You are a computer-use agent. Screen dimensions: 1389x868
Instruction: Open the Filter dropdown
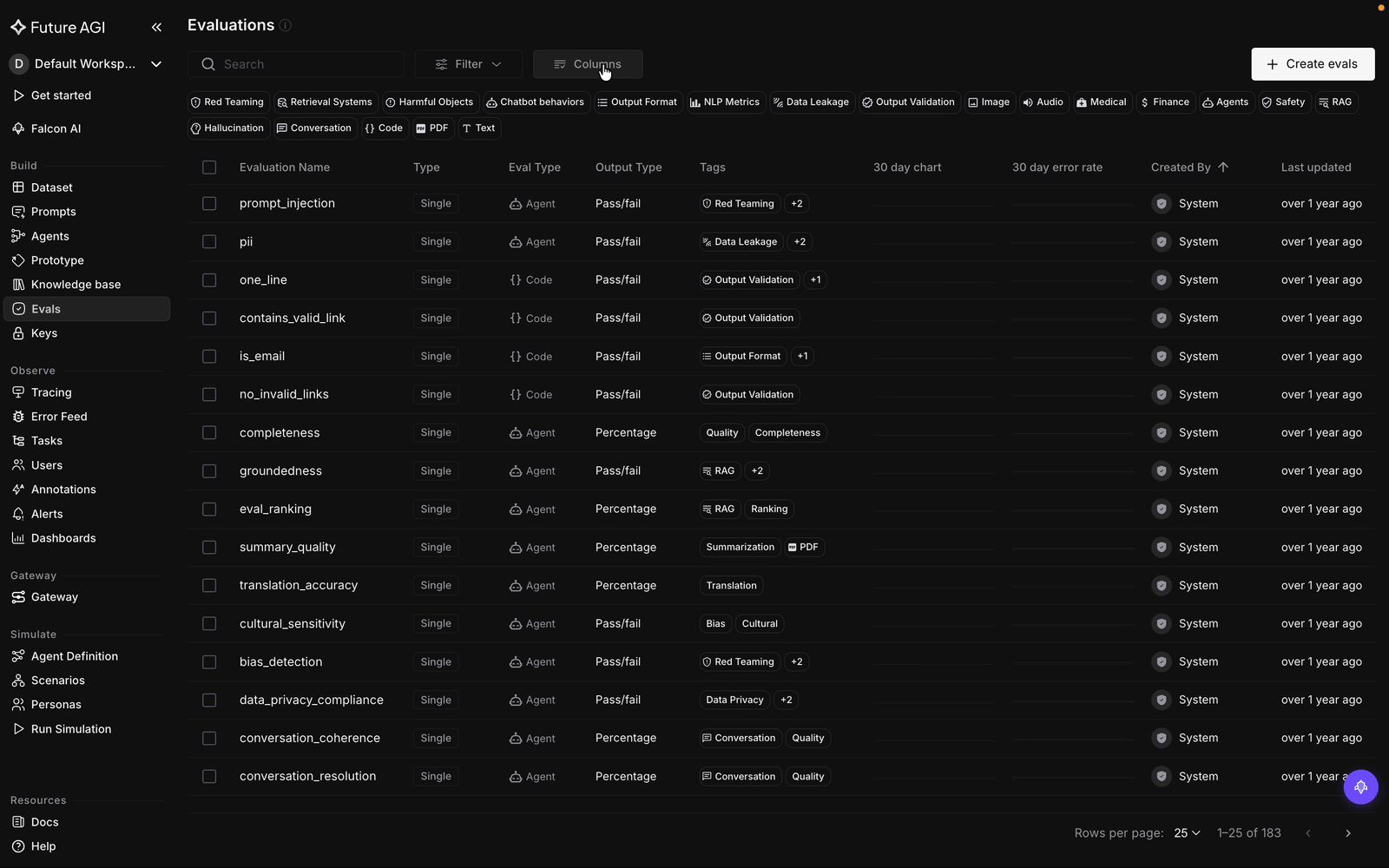(x=468, y=64)
